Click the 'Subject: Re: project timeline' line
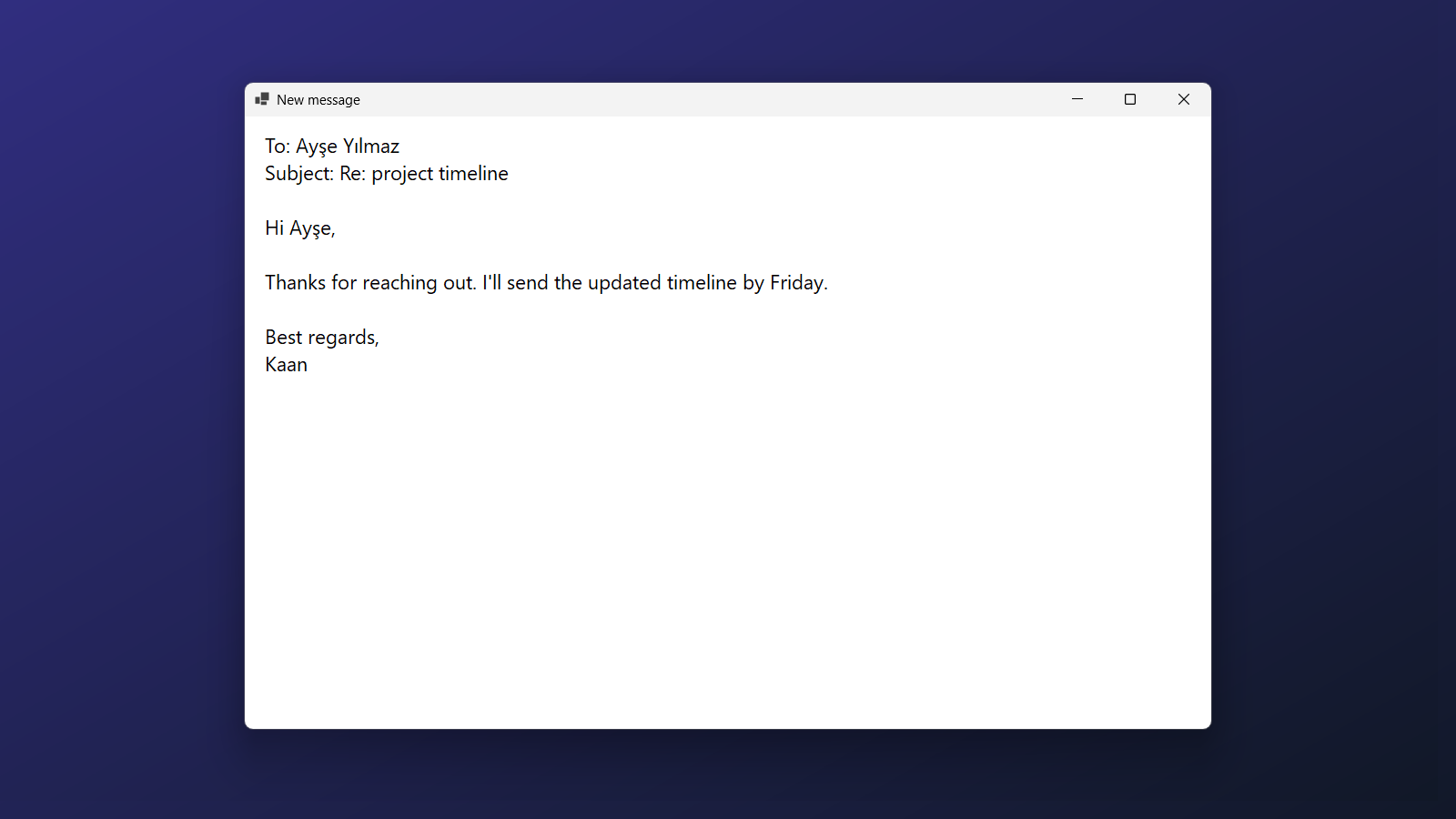Viewport: 1456px width, 819px height. pos(387,174)
